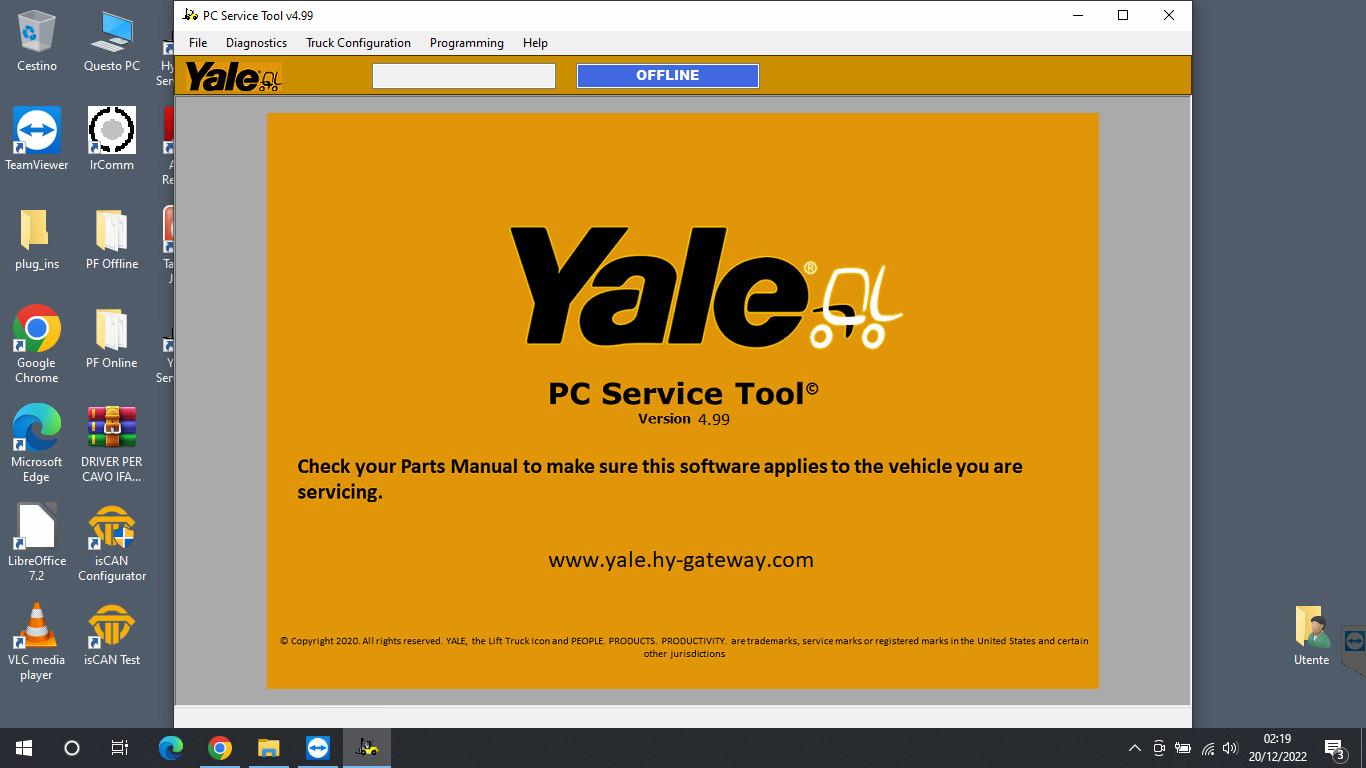Viewport: 1366px width, 768px height.
Task: Select the Questo PC desktop icon
Action: pyautogui.click(x=112, y=41)
